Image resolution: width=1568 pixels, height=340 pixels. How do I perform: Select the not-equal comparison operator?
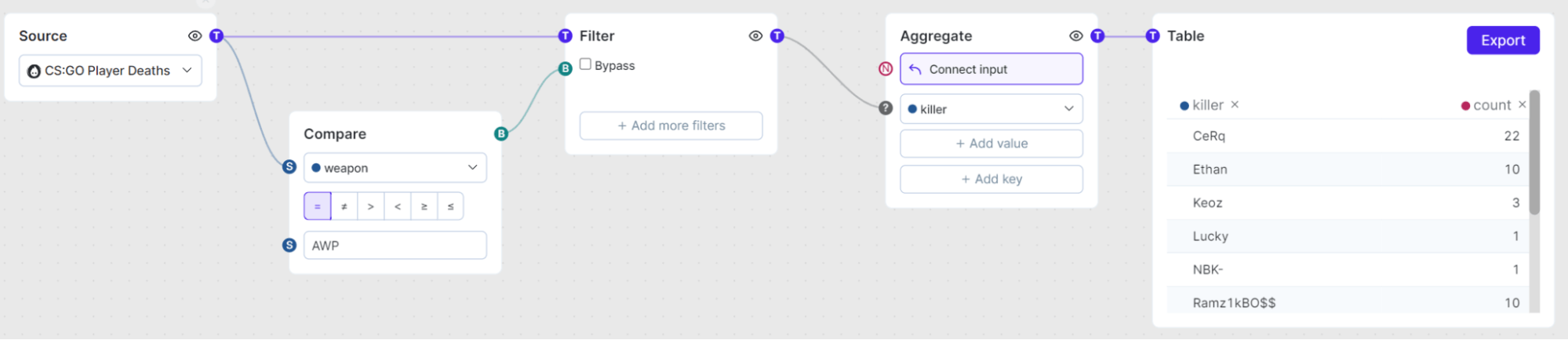344,207
